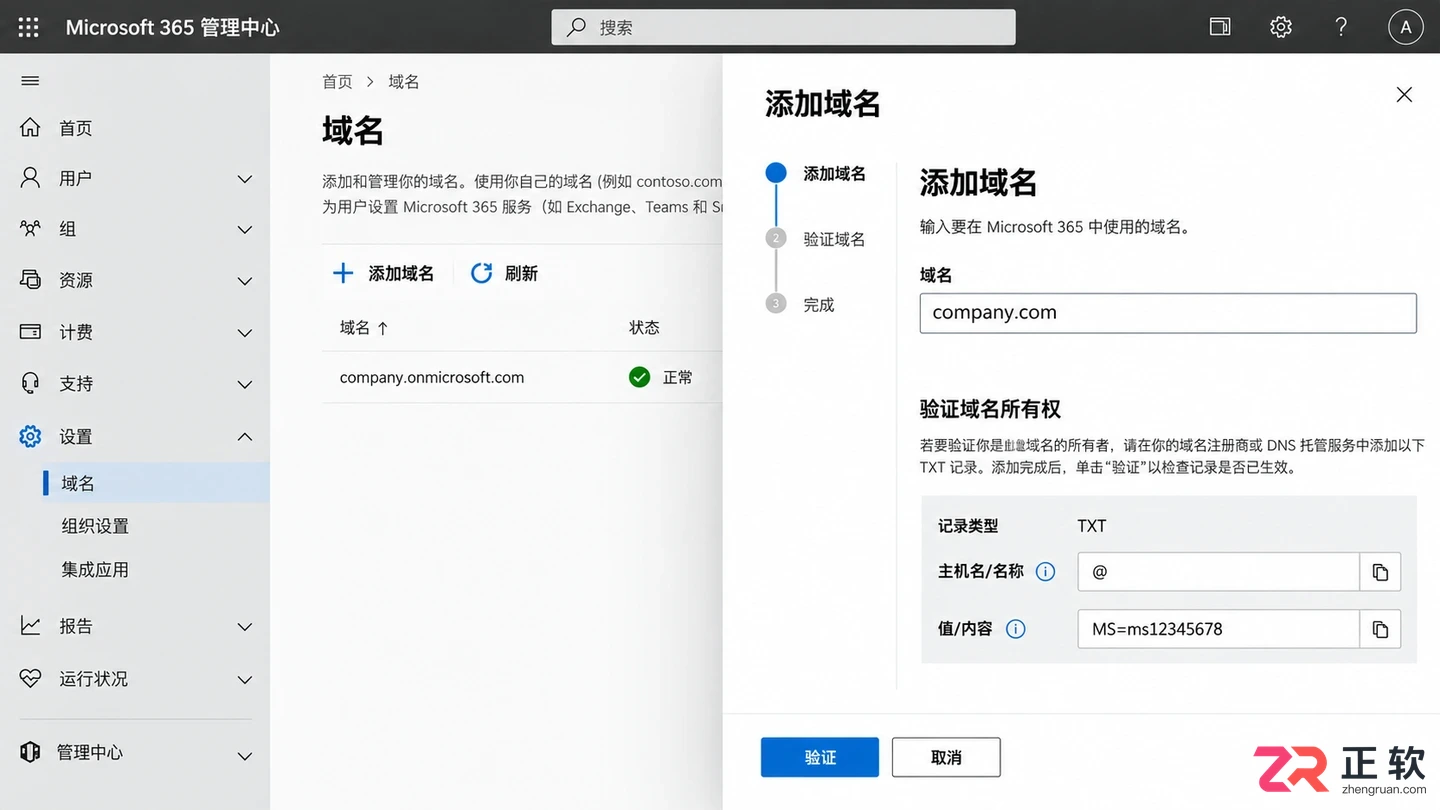
Task: Open help question mark icon
Action: 1341,27
